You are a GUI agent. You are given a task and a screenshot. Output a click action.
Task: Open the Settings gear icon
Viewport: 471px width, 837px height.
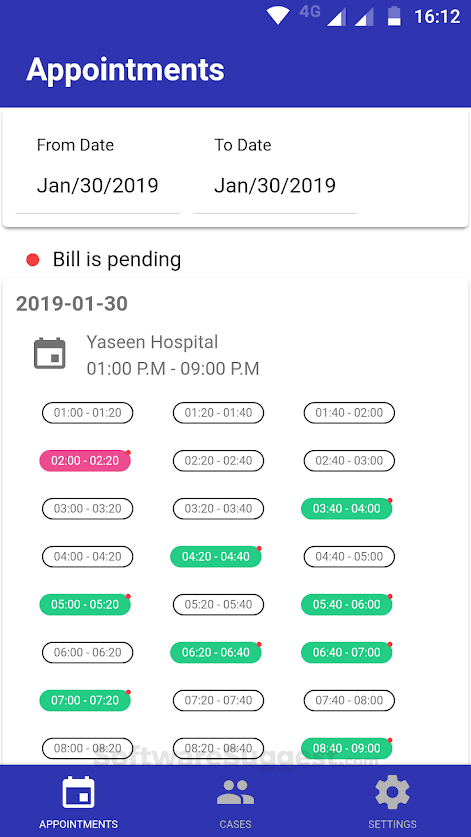point(392,793)
